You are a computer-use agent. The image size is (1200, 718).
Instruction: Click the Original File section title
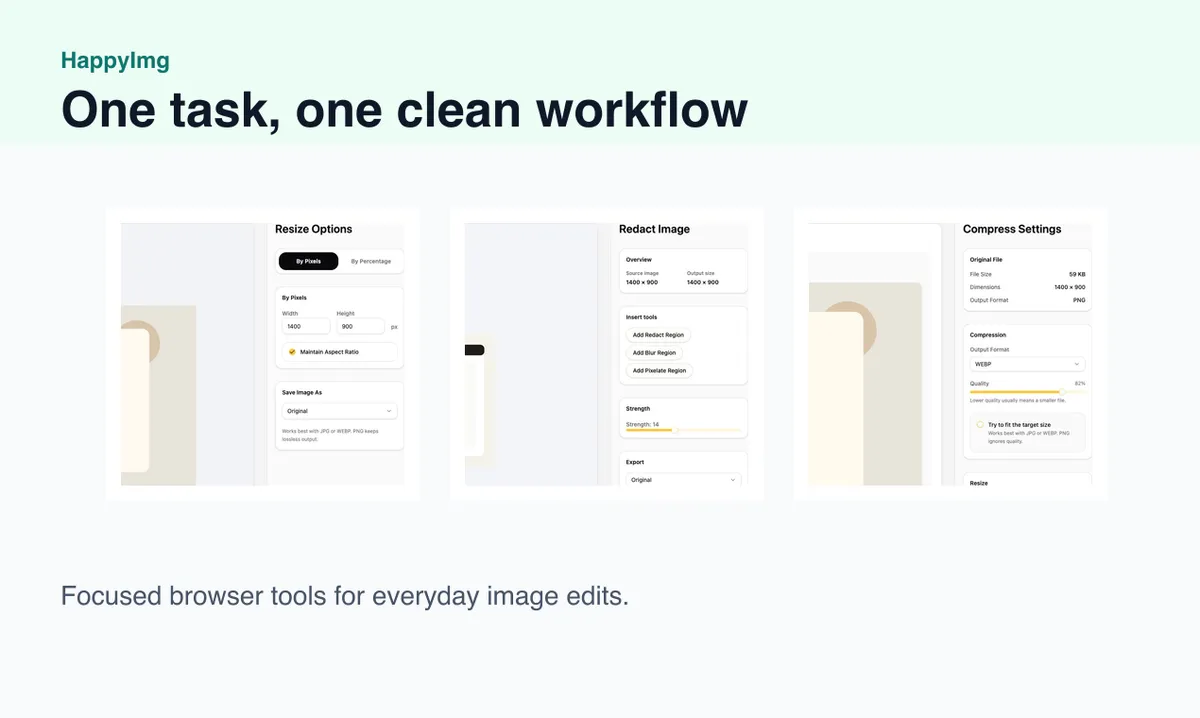[x=986, y=259]
